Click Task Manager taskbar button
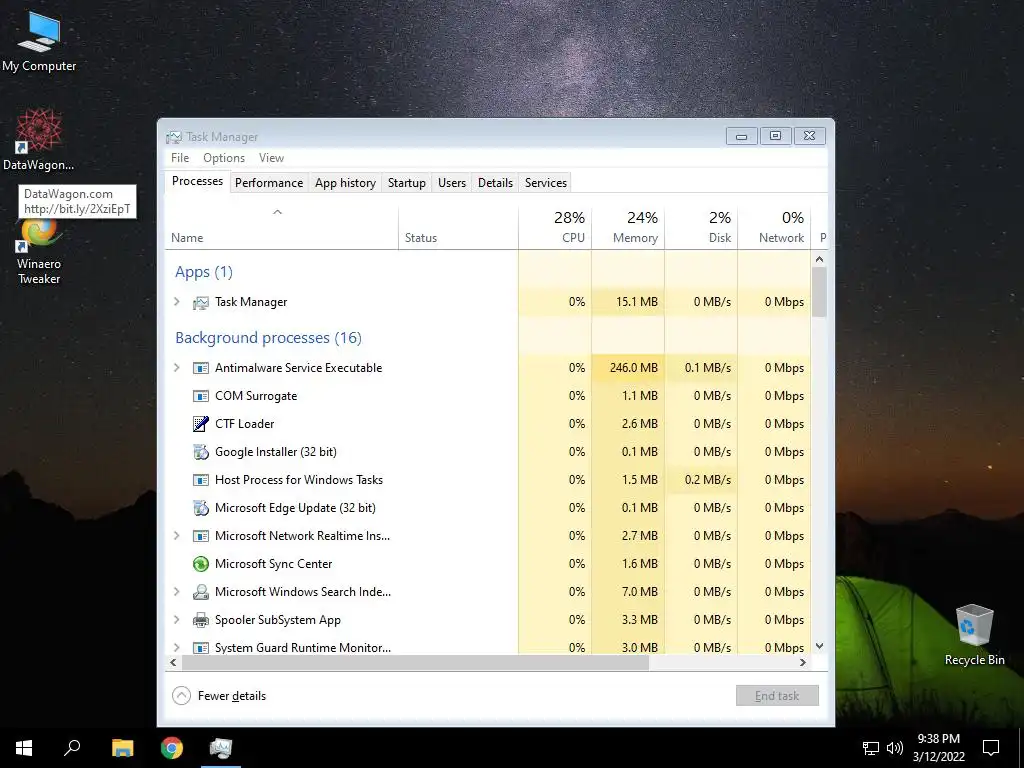Image resolution: width=1024 pixels, height=768 pixels. tap(221, 748)
